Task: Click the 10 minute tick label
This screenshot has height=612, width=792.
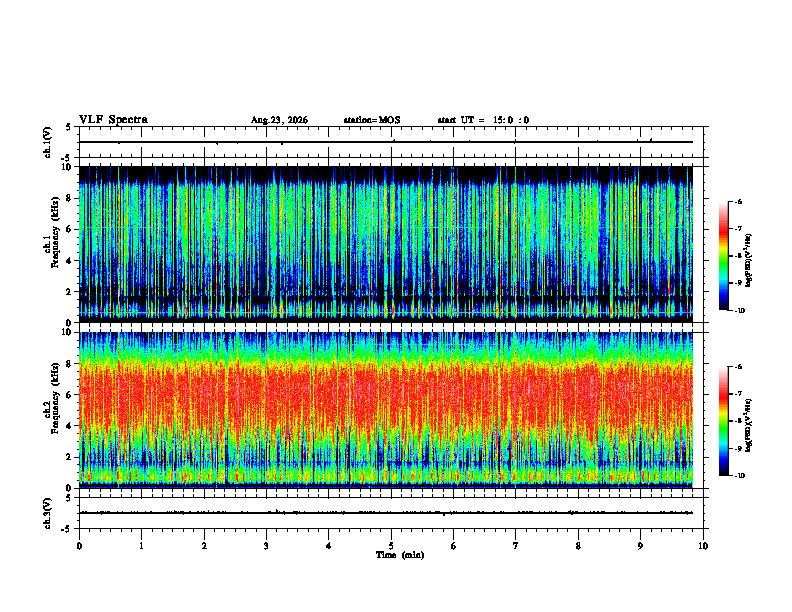Action: coord(703,546)
